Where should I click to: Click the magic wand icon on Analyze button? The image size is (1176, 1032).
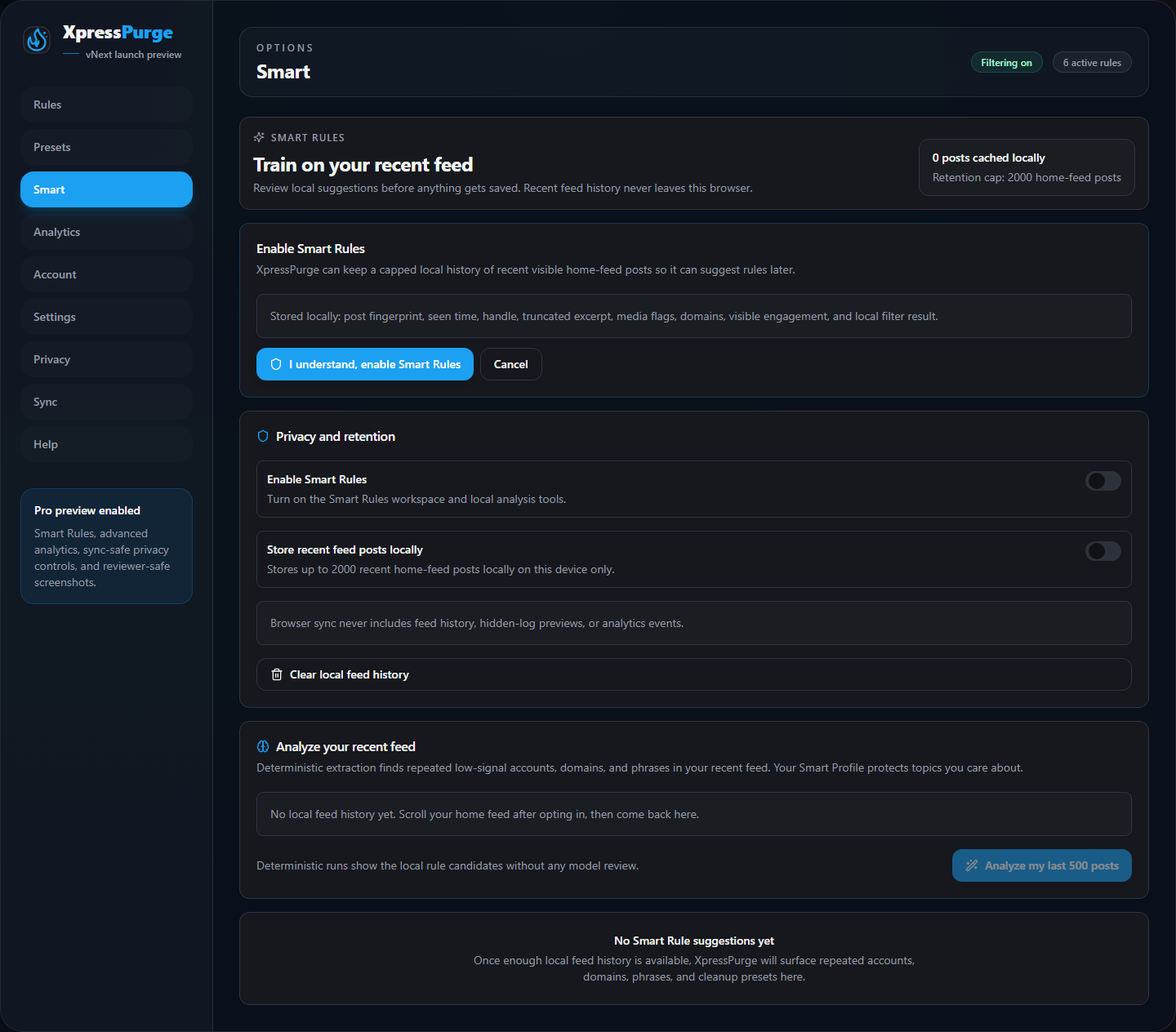point(972,865)
